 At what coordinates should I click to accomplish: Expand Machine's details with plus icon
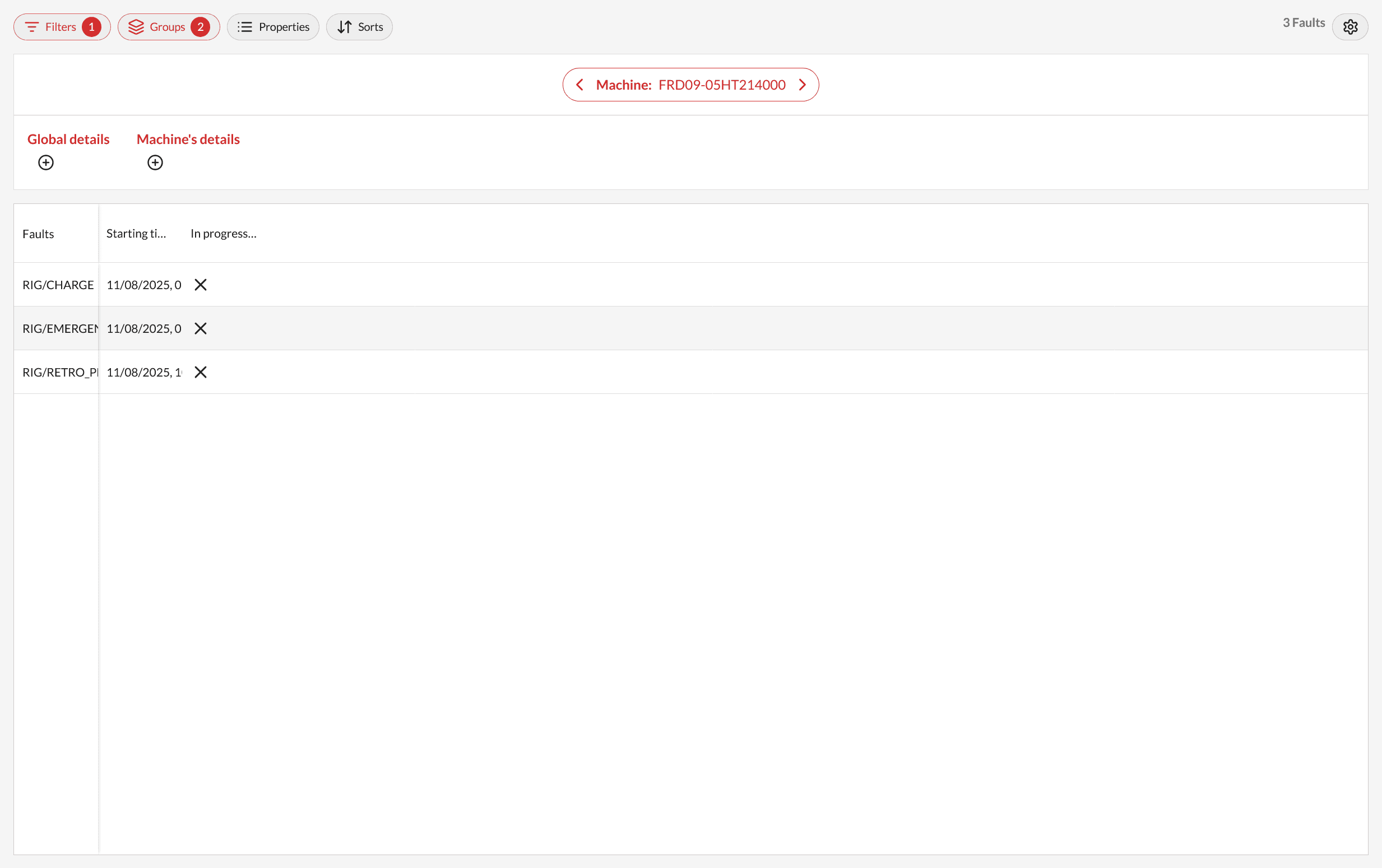(x=155, y=163)
